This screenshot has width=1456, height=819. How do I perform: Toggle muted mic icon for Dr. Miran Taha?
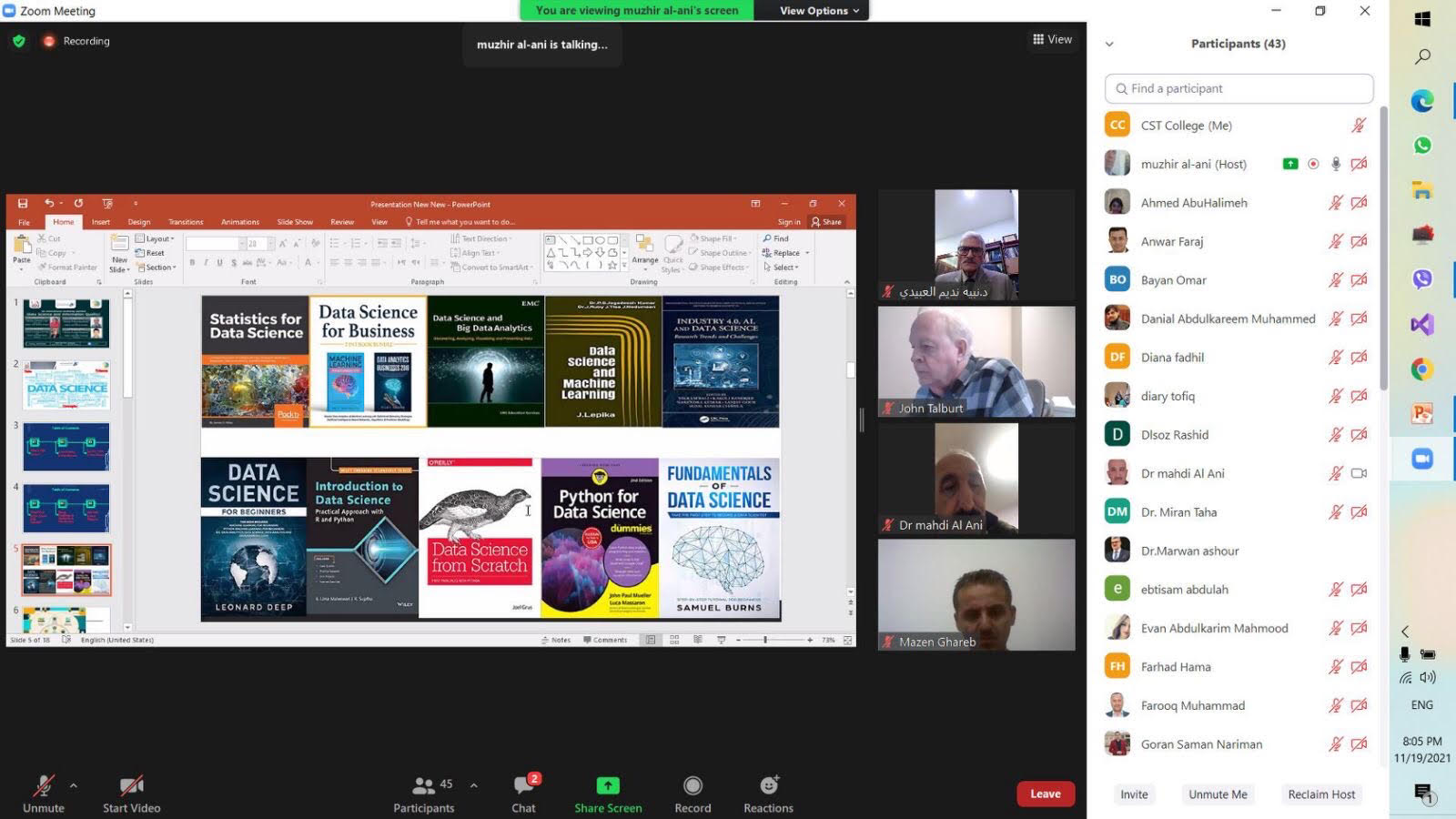pyautogui.click(x=1335, y=512)
